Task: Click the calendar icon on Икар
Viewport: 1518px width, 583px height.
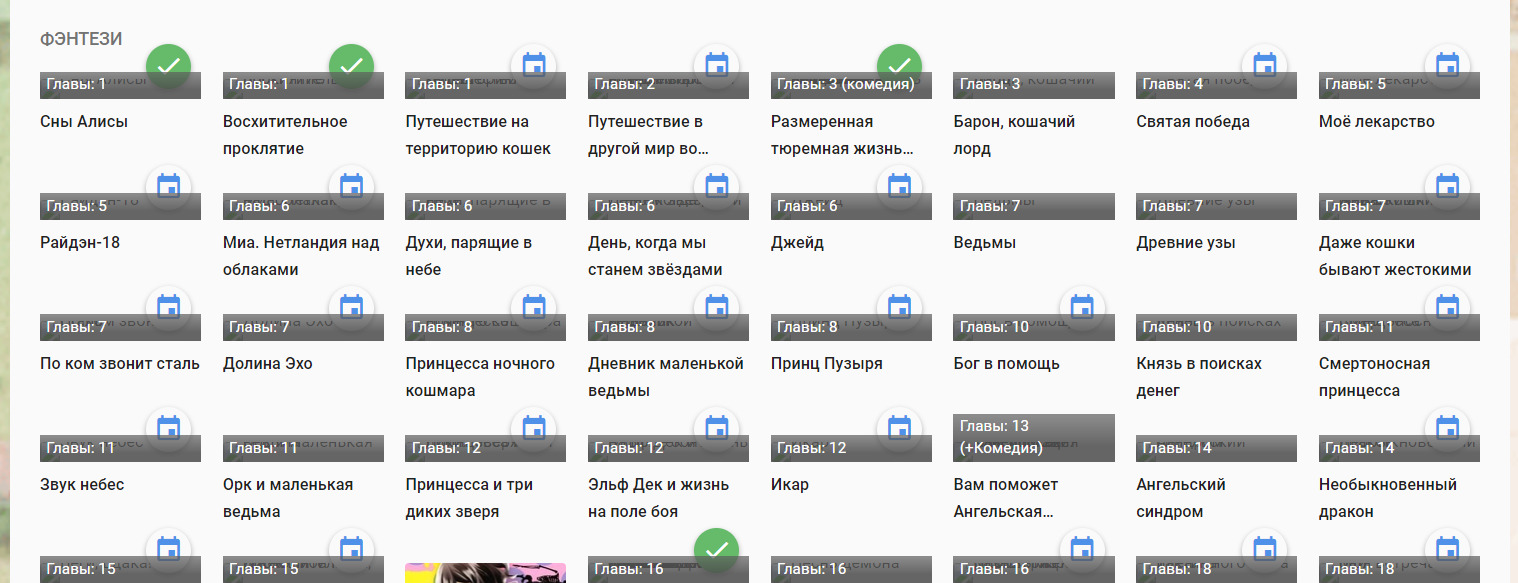Action: (x=899, y=429)
